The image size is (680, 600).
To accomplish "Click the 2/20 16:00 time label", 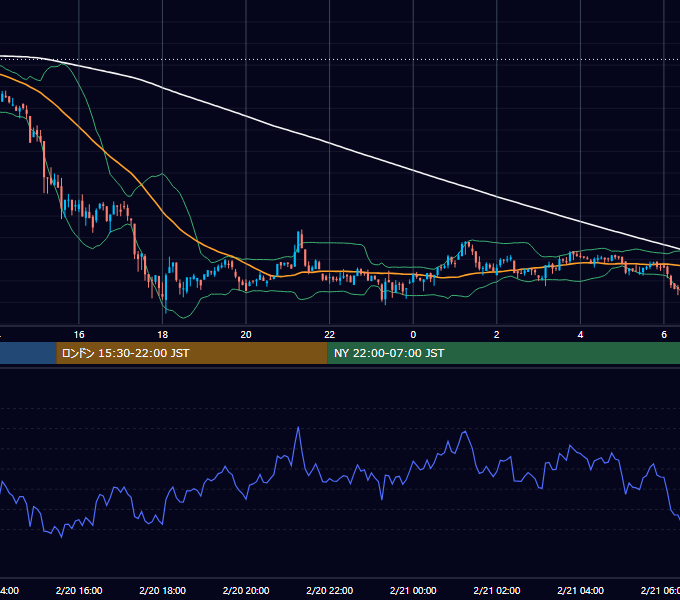I will (x=79, y=590).
